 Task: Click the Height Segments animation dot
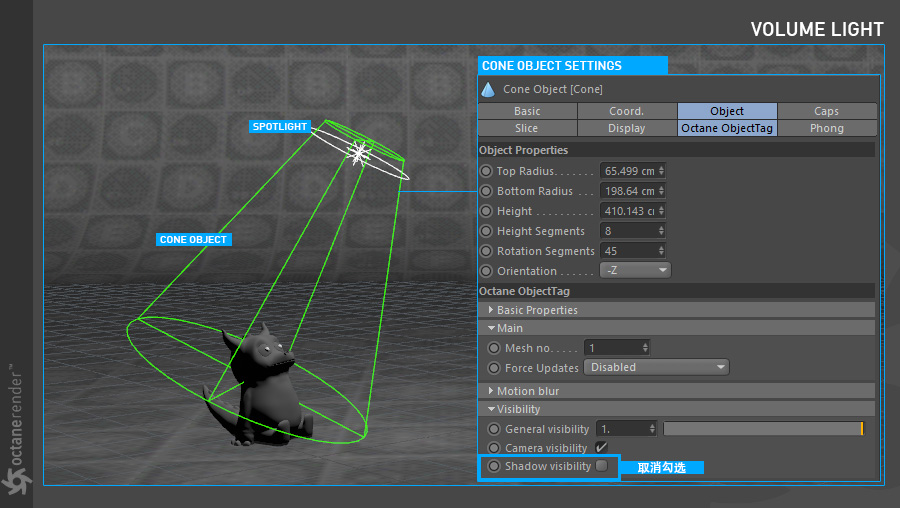[x=487, y=231]
